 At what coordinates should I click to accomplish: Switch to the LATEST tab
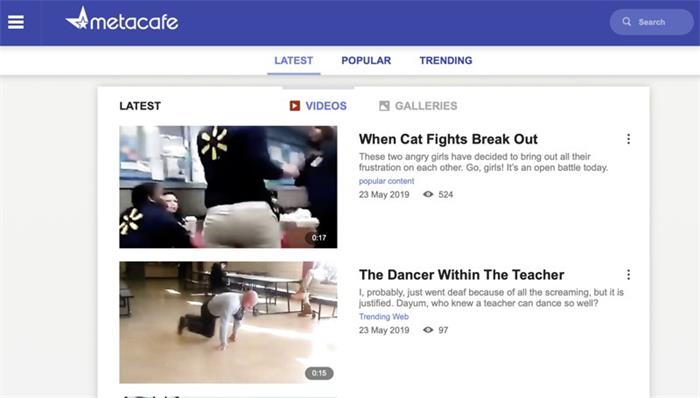click(x=294, y=61)
